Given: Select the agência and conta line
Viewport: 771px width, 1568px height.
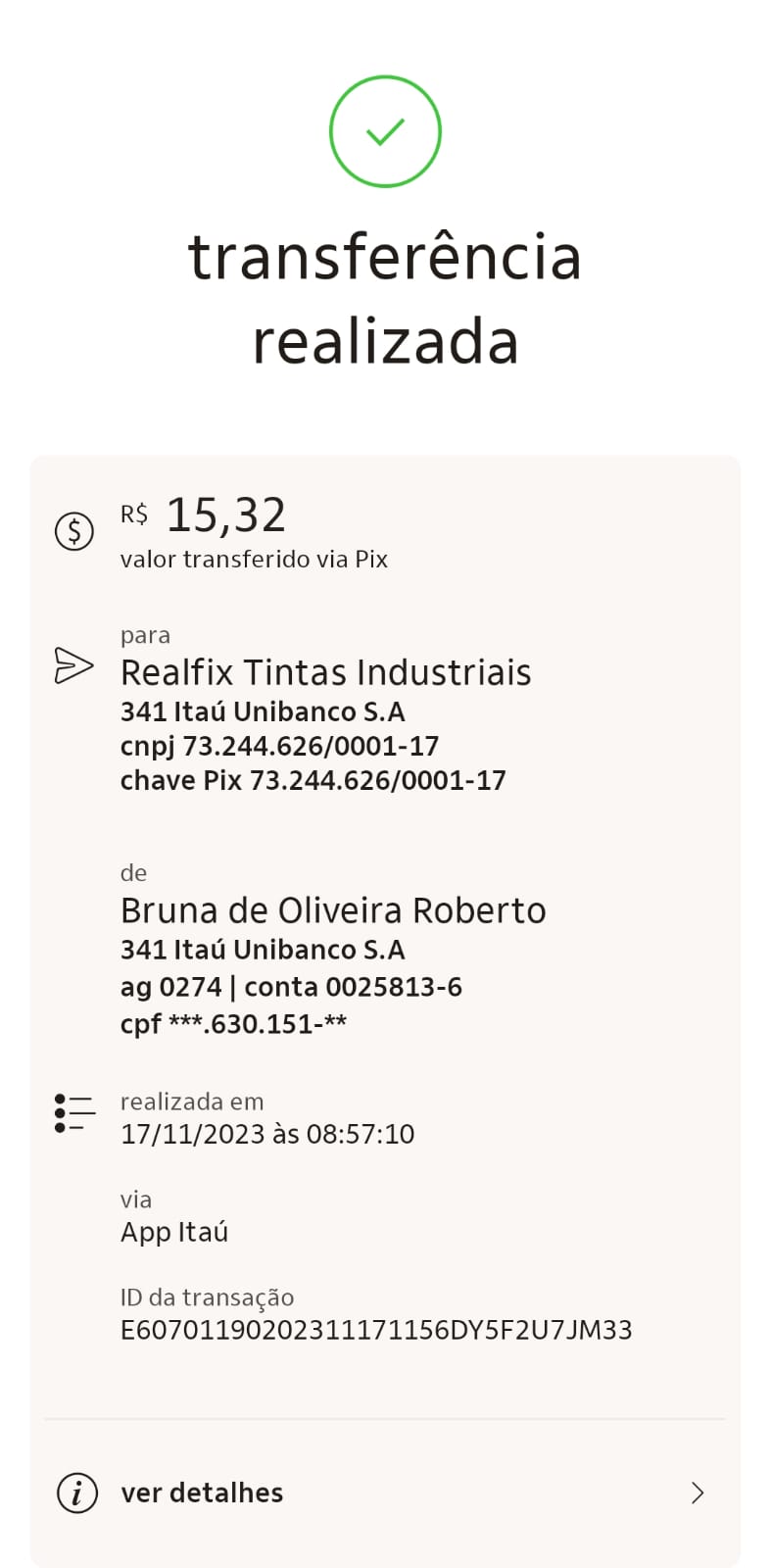Looking at the screenshot, I should pos(291,987).
